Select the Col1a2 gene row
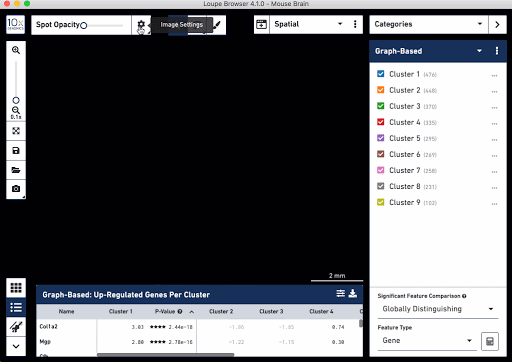The width and height of the screenshot is (512, 362). click(x=199, y=327)
